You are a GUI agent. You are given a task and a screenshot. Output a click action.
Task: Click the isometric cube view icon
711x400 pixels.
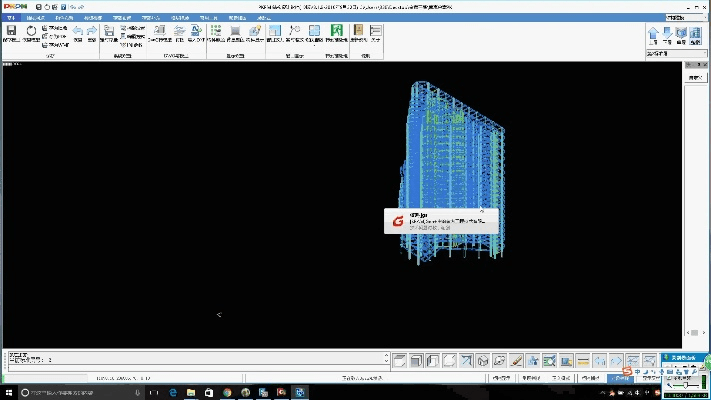coord(482,360)
